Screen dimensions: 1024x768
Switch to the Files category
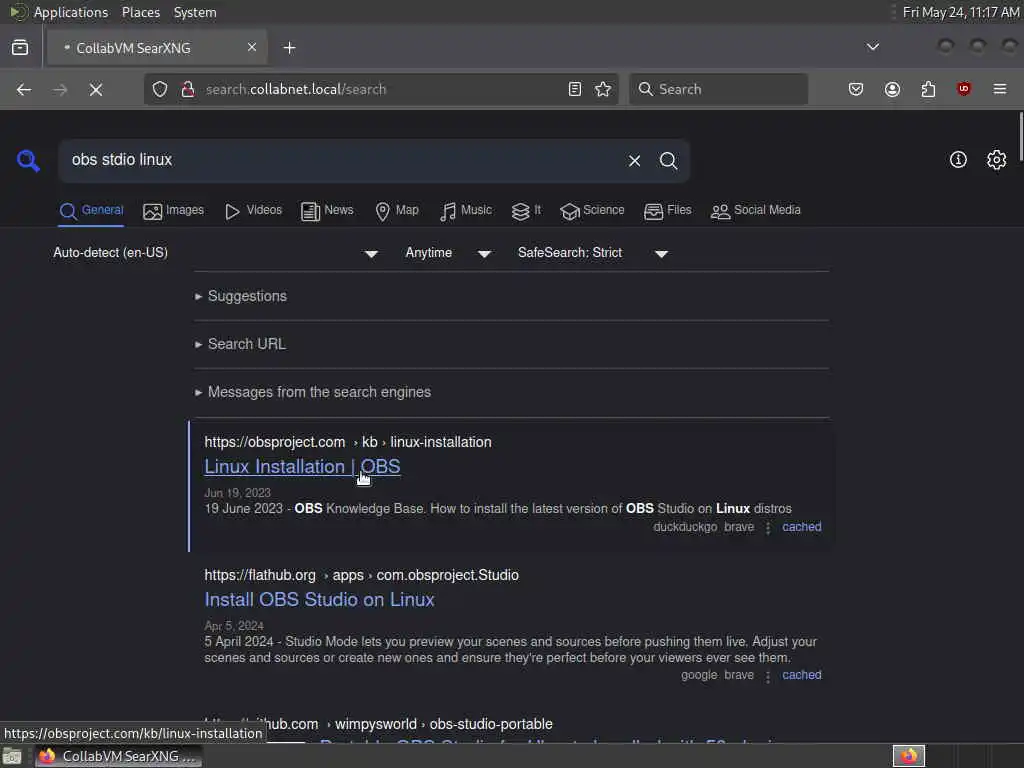pyautogui.click(x=667, y=210)
